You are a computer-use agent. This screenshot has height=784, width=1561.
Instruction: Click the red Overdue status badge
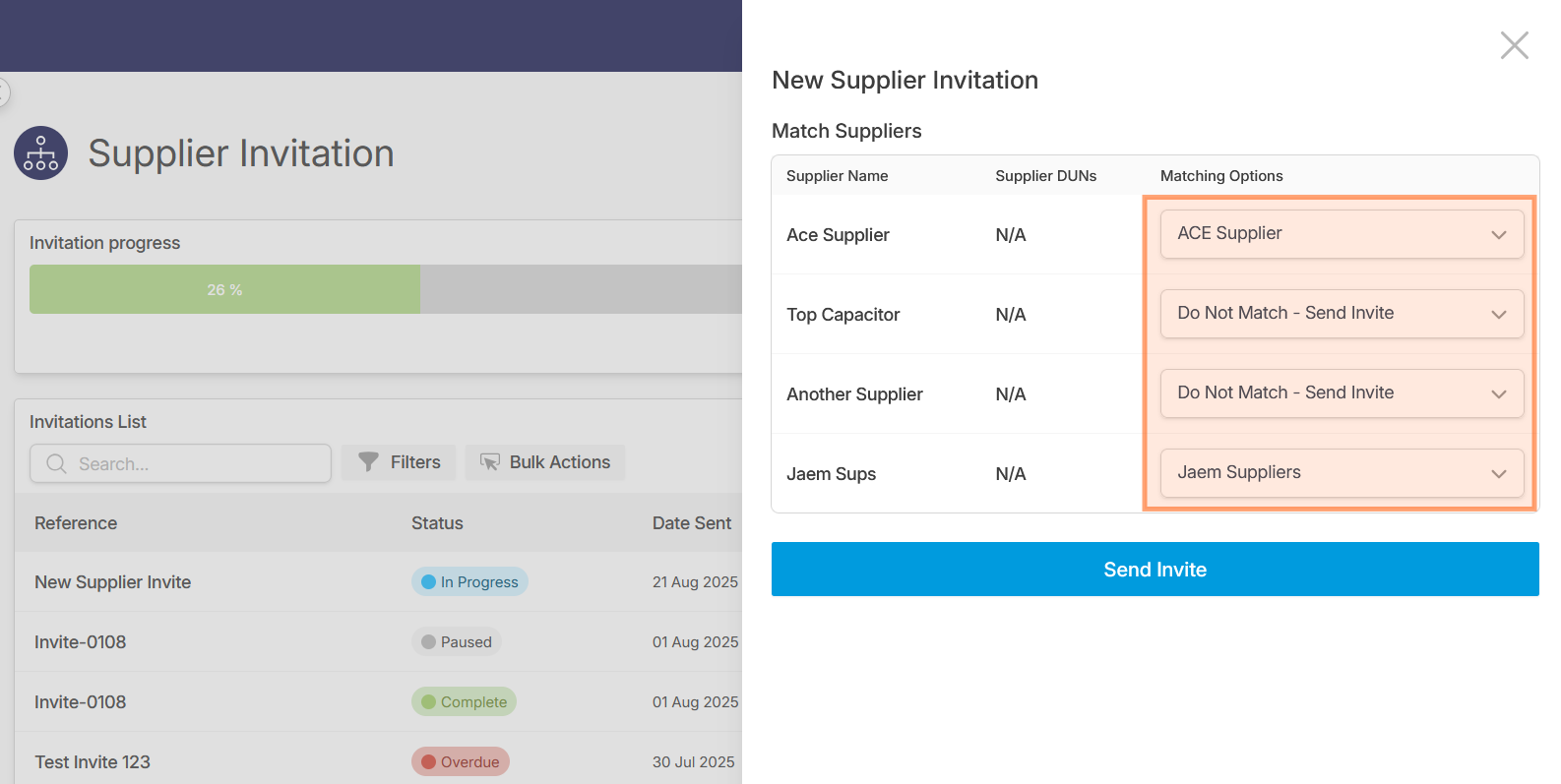pyautogui.click(x=460, y=762)
